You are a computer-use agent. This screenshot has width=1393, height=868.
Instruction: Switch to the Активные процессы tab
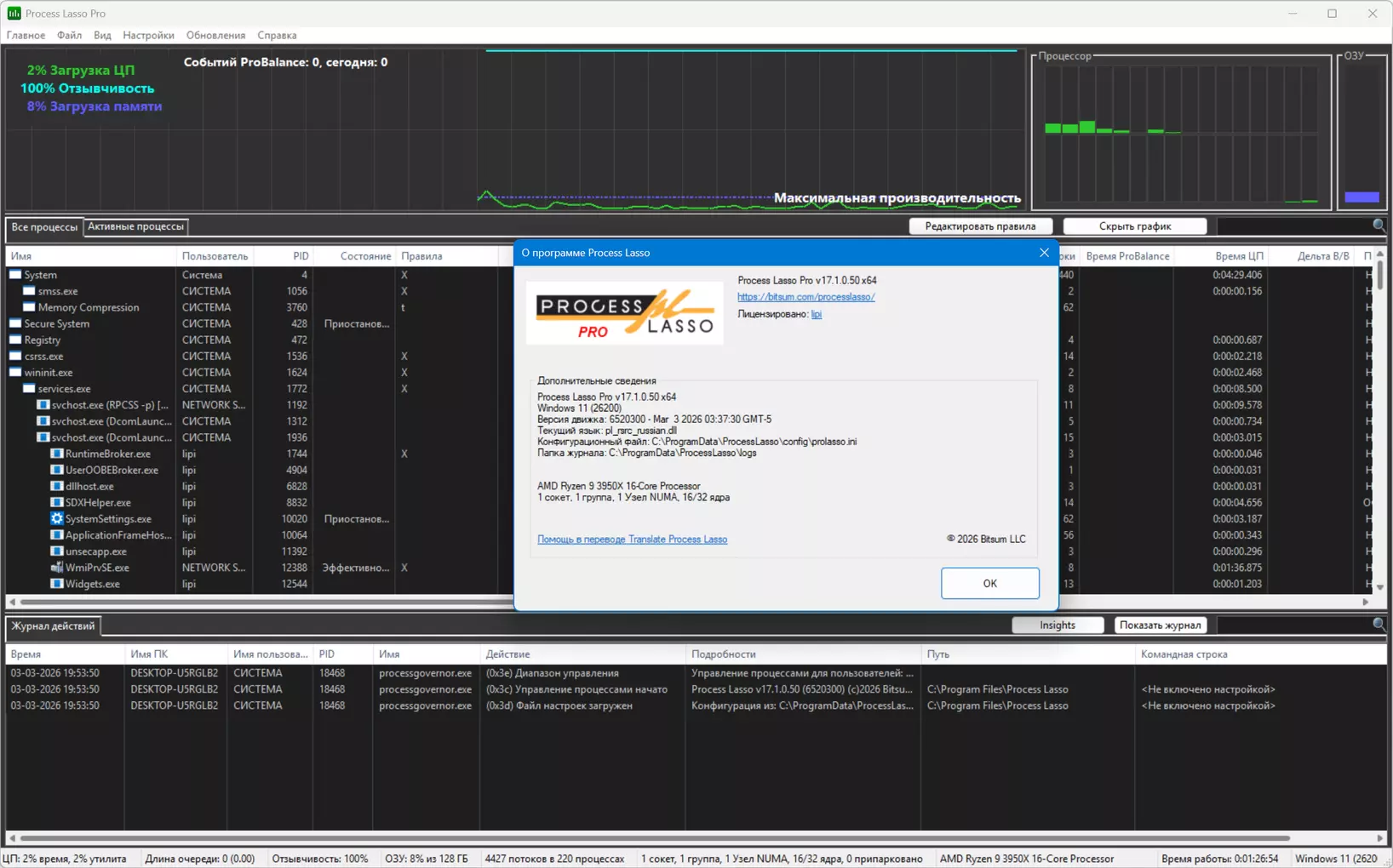135,226
